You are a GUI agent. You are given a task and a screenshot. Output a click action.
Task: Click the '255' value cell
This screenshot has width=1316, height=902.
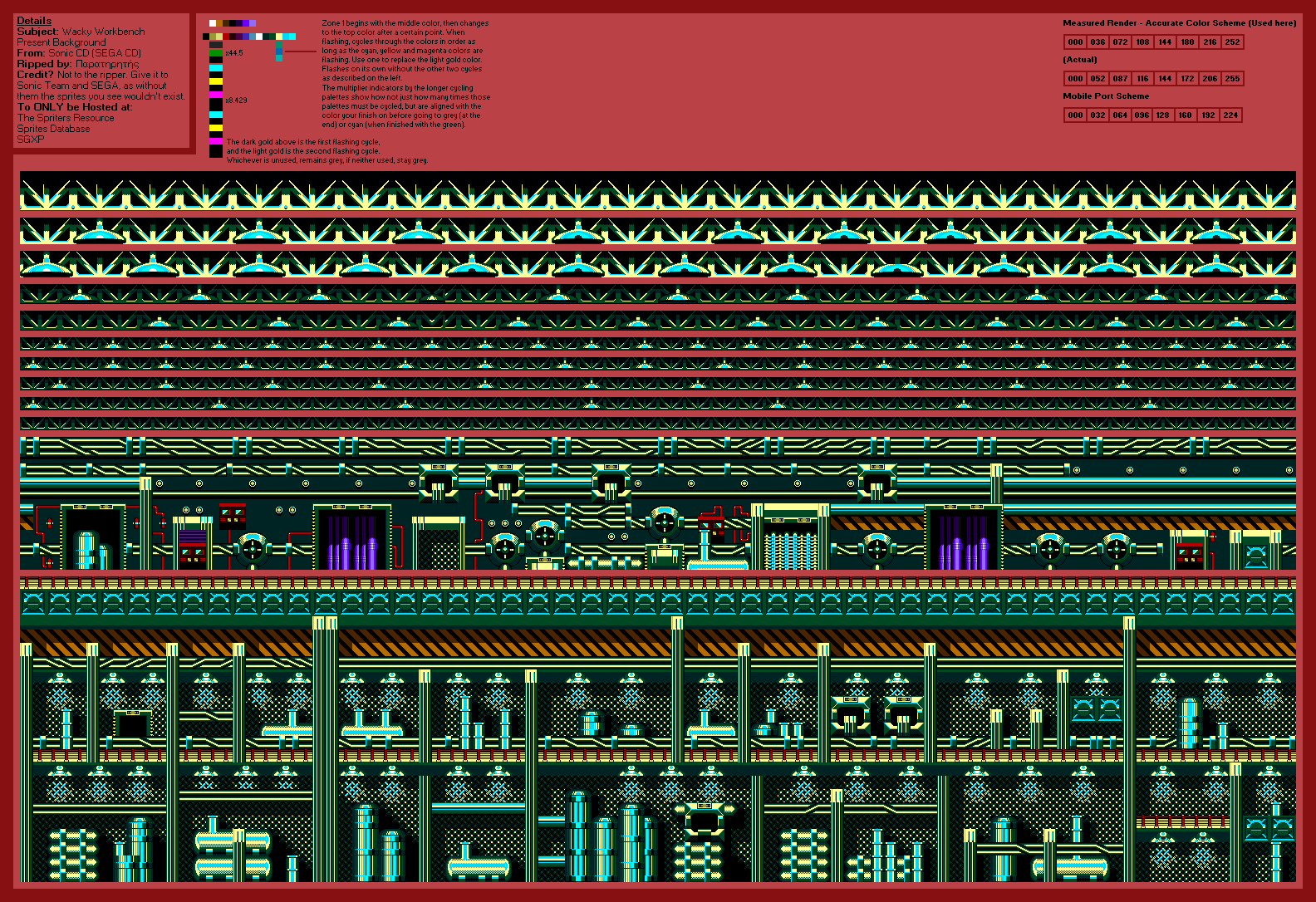(1232, 79)
